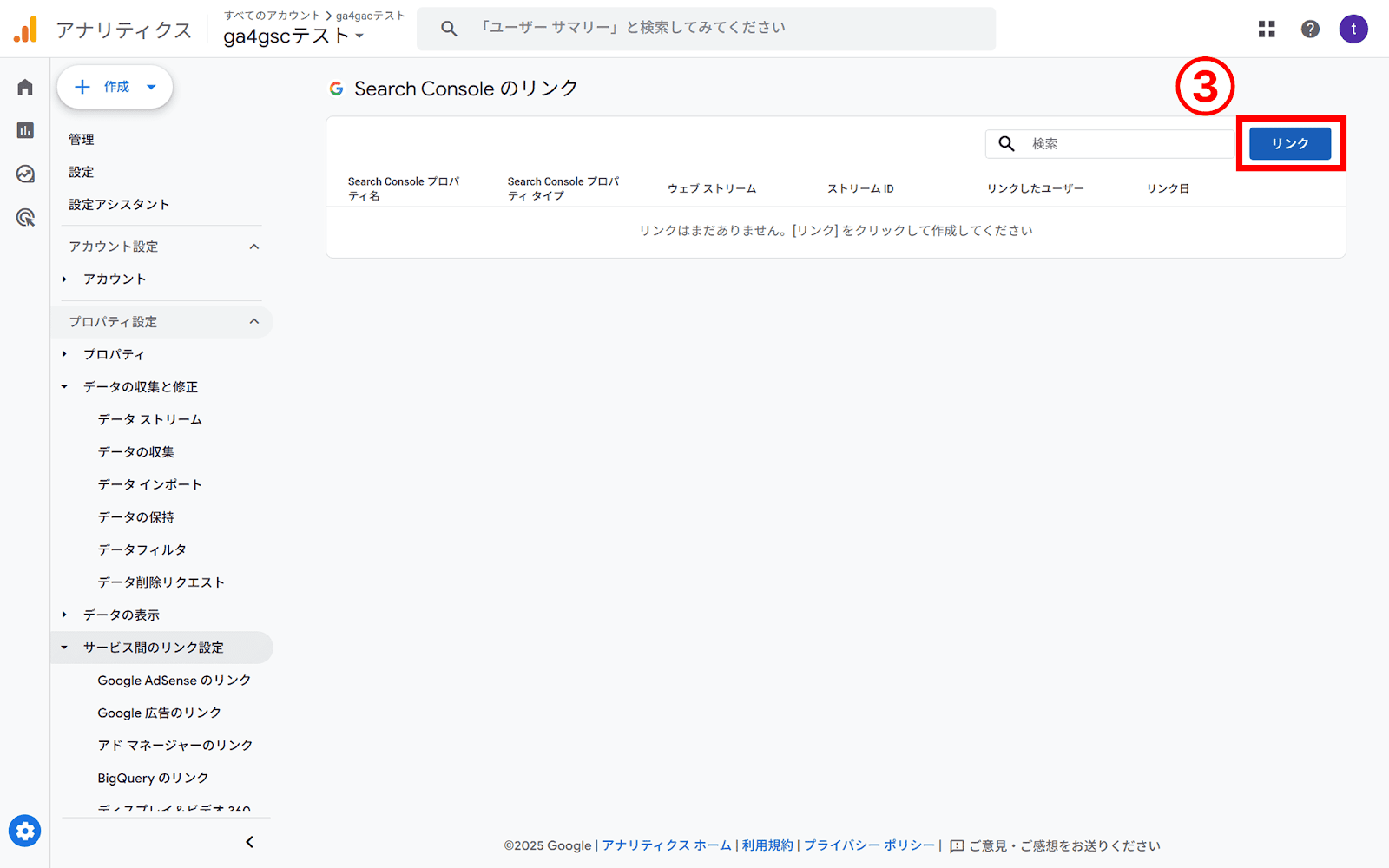This screenshot has height=868, width=1389.
Task: Select the Reports icon in the left rail
Action: click(x=24, y=130)
